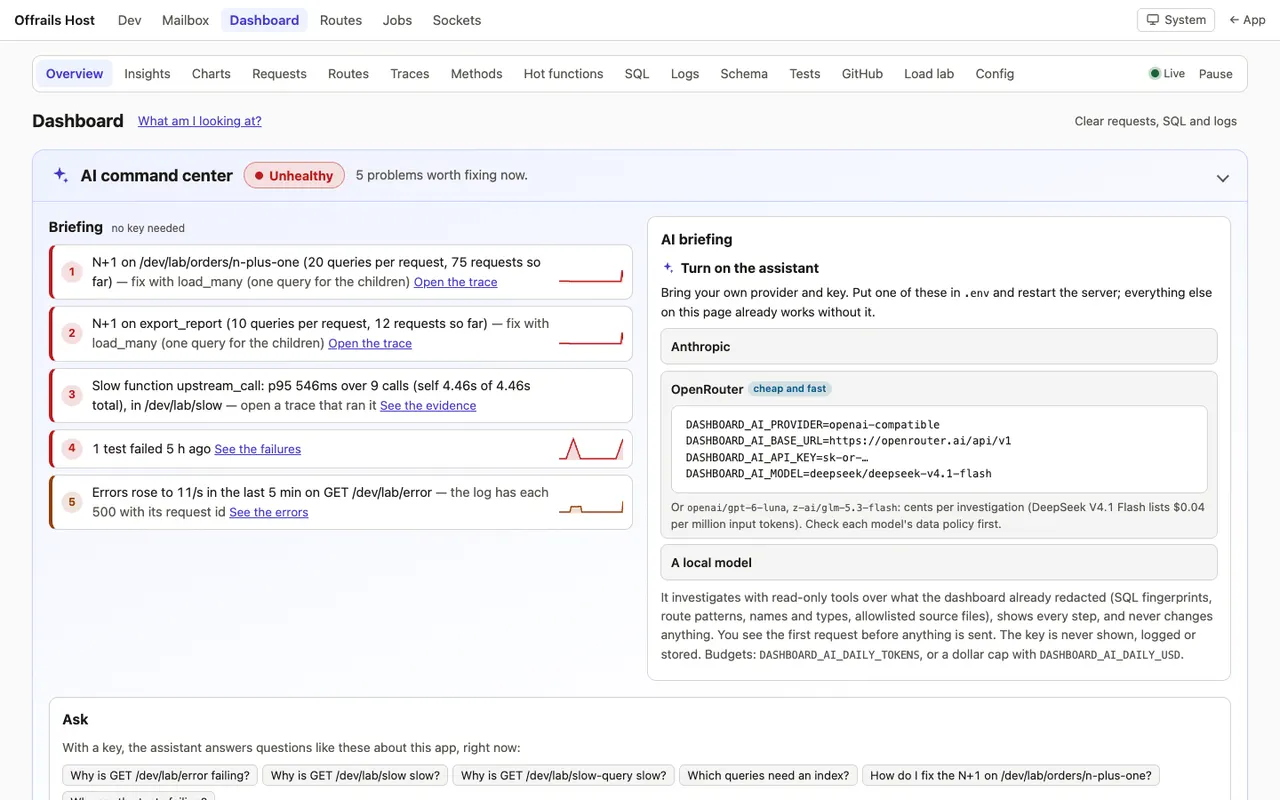Screen dimensions: 1280x800
Task: Click the AI command center sparkle icon
Action: point(61,175)
